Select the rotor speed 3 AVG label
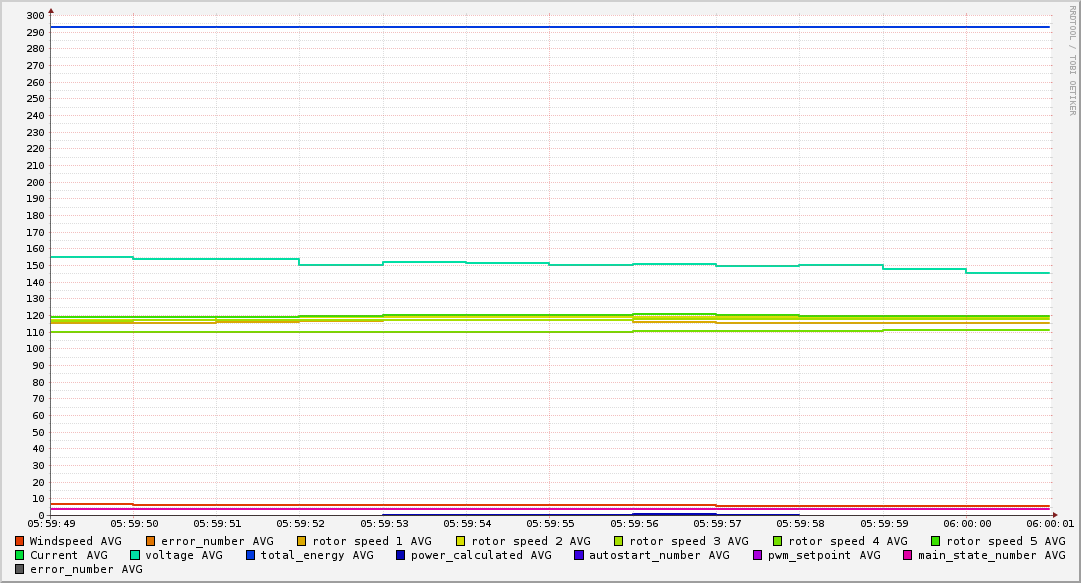This screenshot has width=1081, height=583. click(688, 541)
